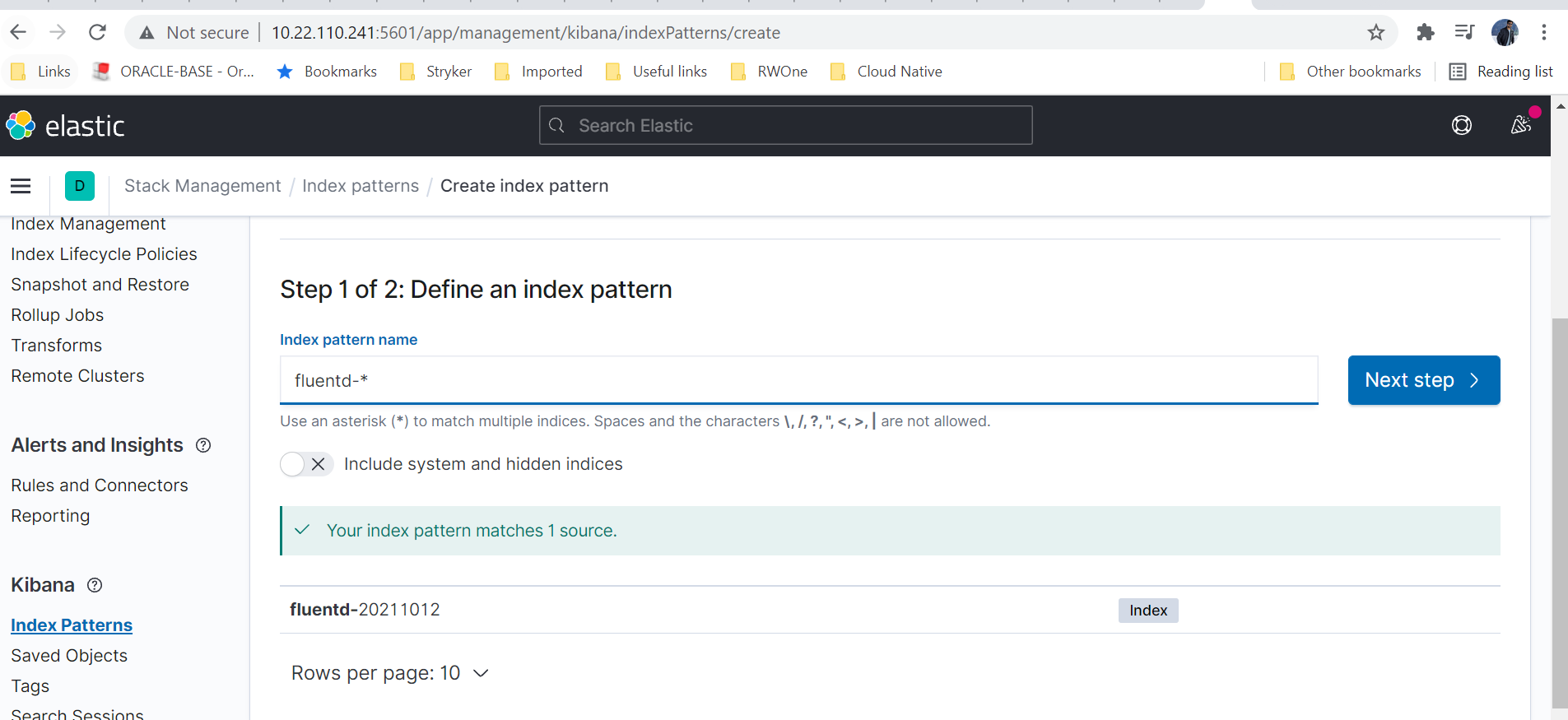The image size is (1568, 720).
Task: Go back with the browser back arrow
Action: (x=18, y=32)
